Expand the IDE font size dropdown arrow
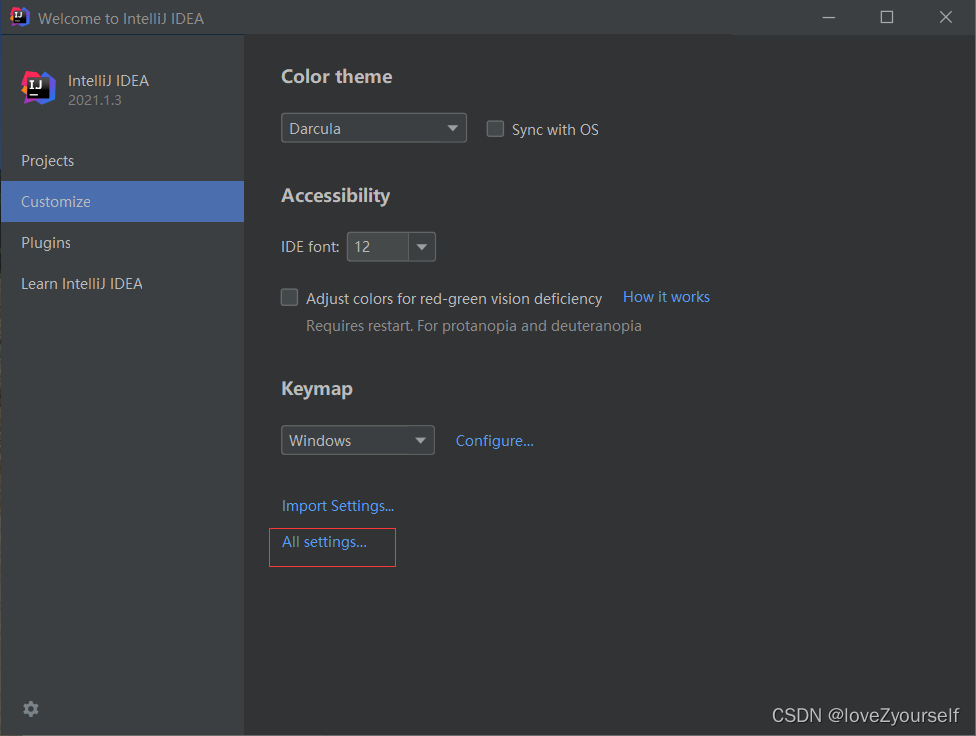This screenshot has height=736, width=976. [x=422, y=247]
